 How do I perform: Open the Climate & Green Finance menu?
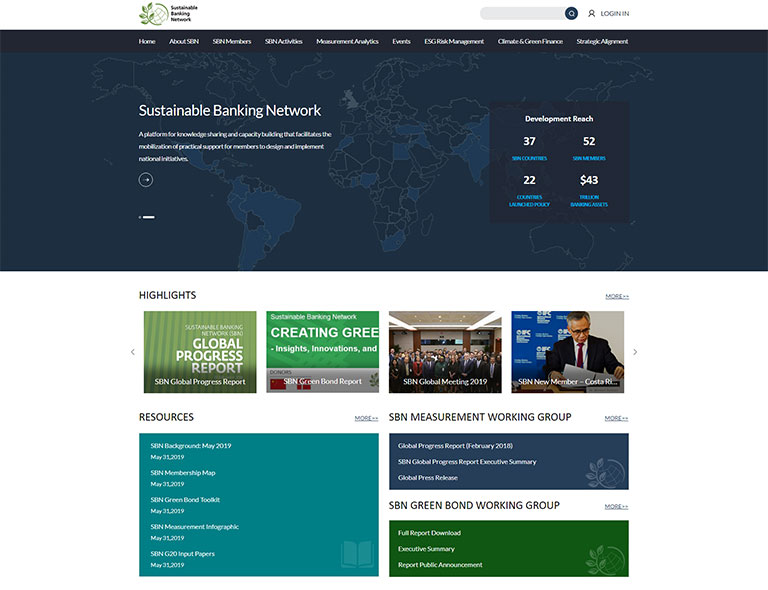530,42
